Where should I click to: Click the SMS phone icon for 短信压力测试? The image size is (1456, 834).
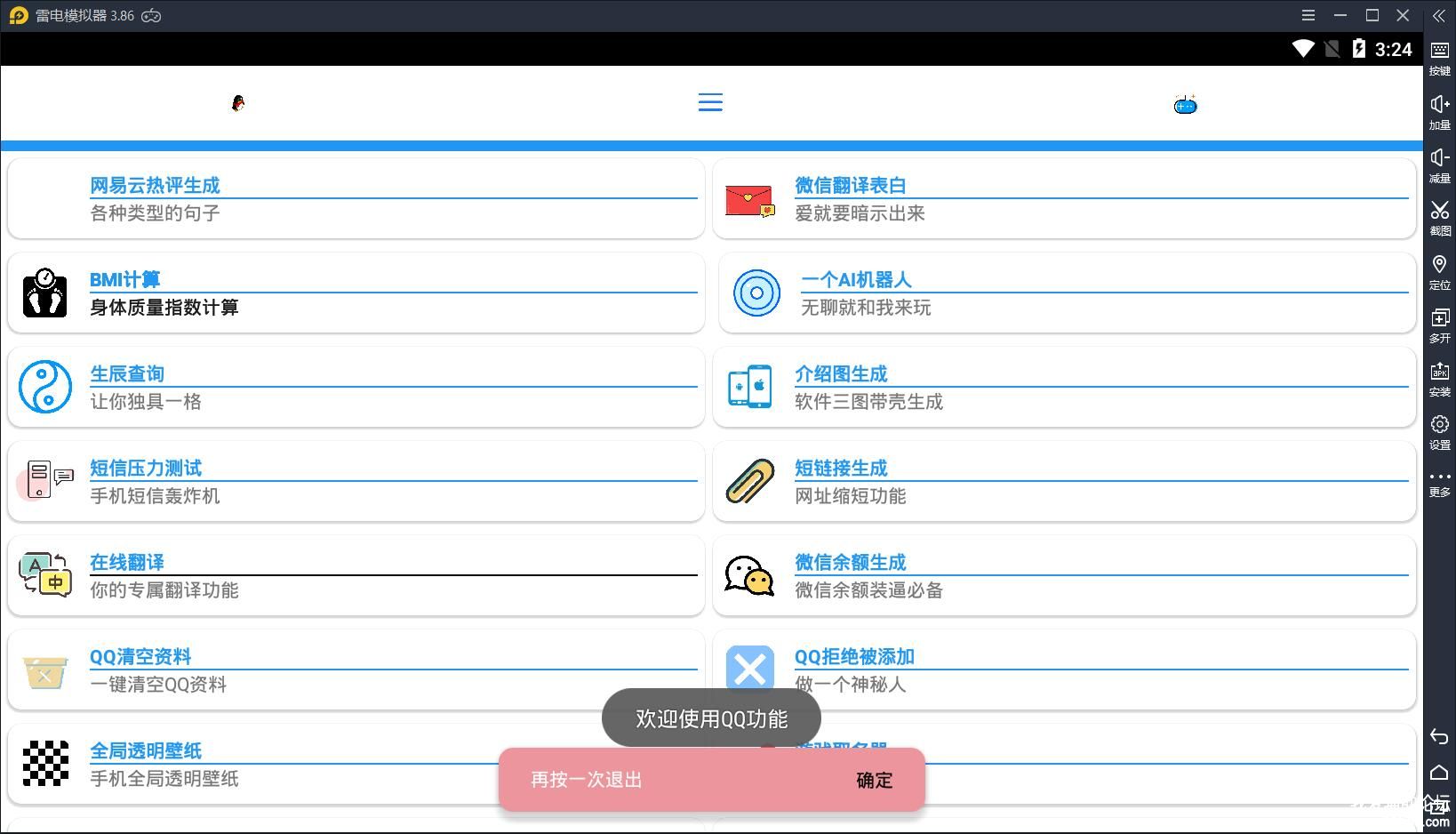point(46,480)
